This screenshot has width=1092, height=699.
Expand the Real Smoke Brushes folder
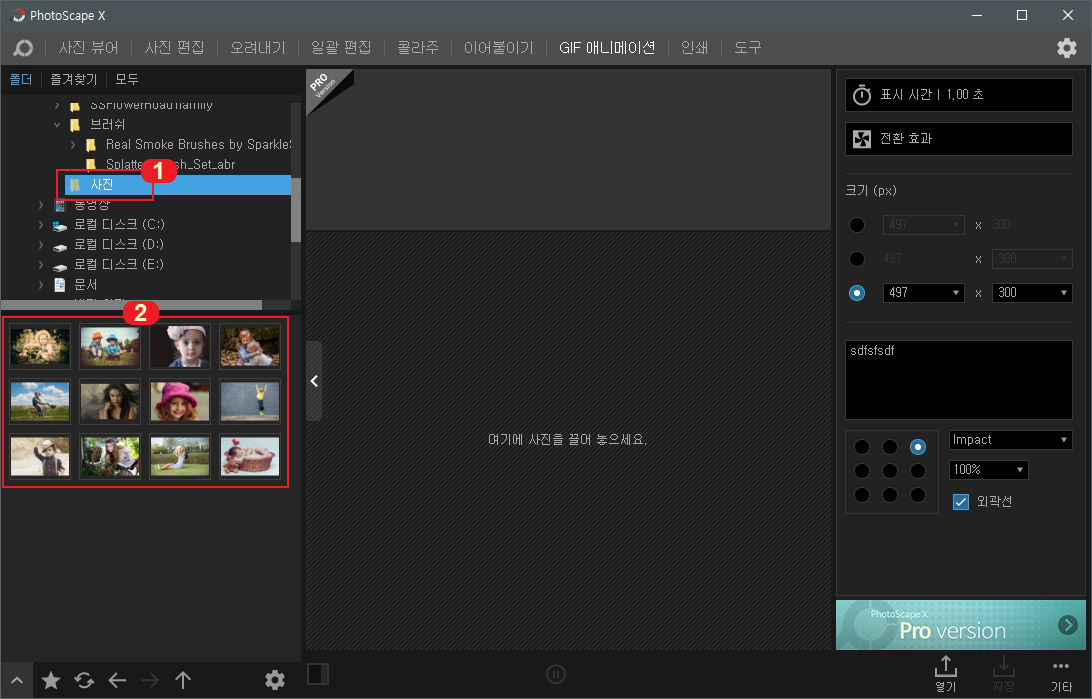click(x=73, y=145)
